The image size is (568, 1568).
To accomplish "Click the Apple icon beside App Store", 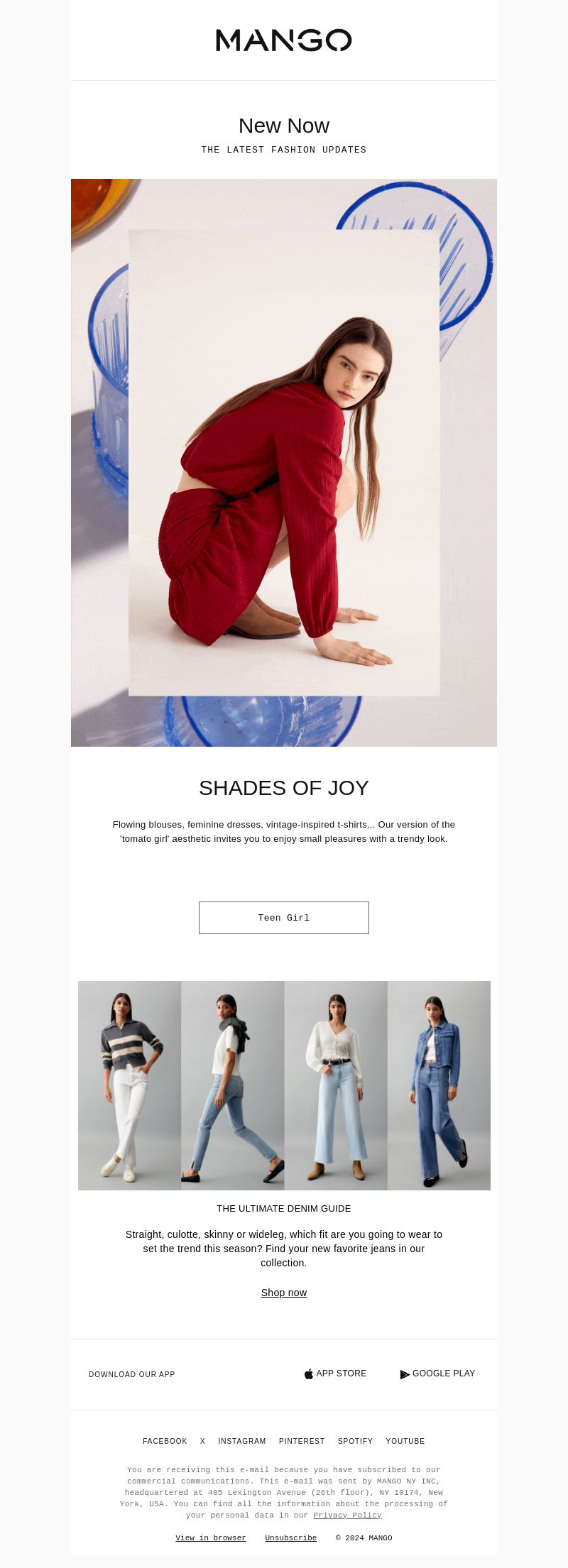I will (x=309, y=1374).
